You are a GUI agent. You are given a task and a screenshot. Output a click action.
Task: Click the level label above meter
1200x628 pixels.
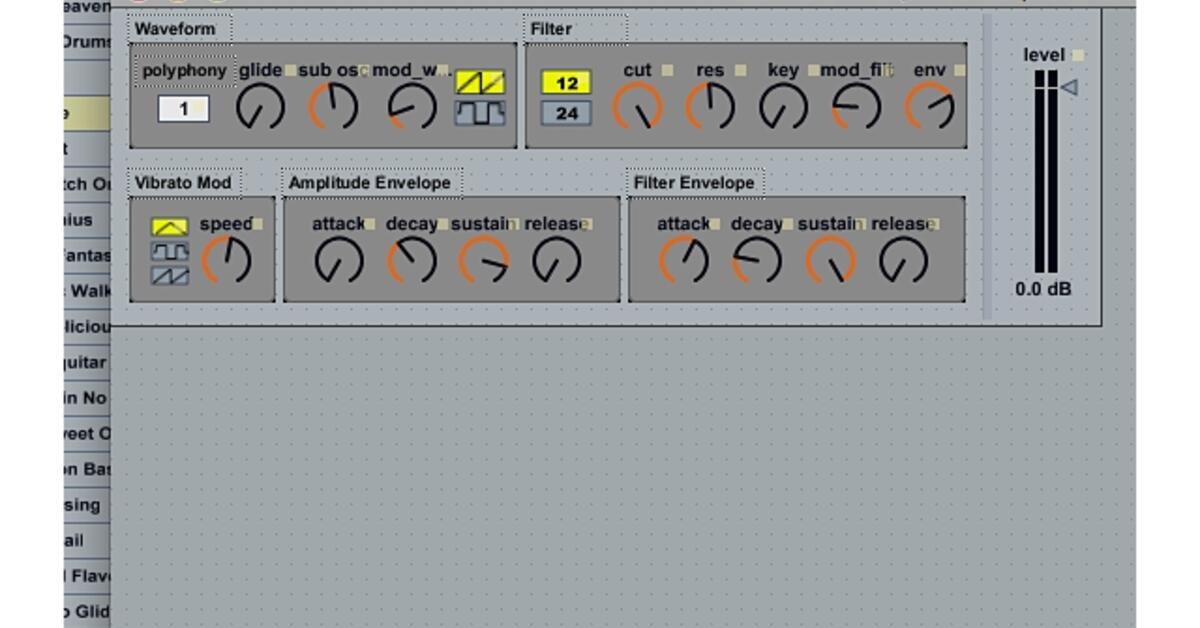click(x=1044, y=55)
